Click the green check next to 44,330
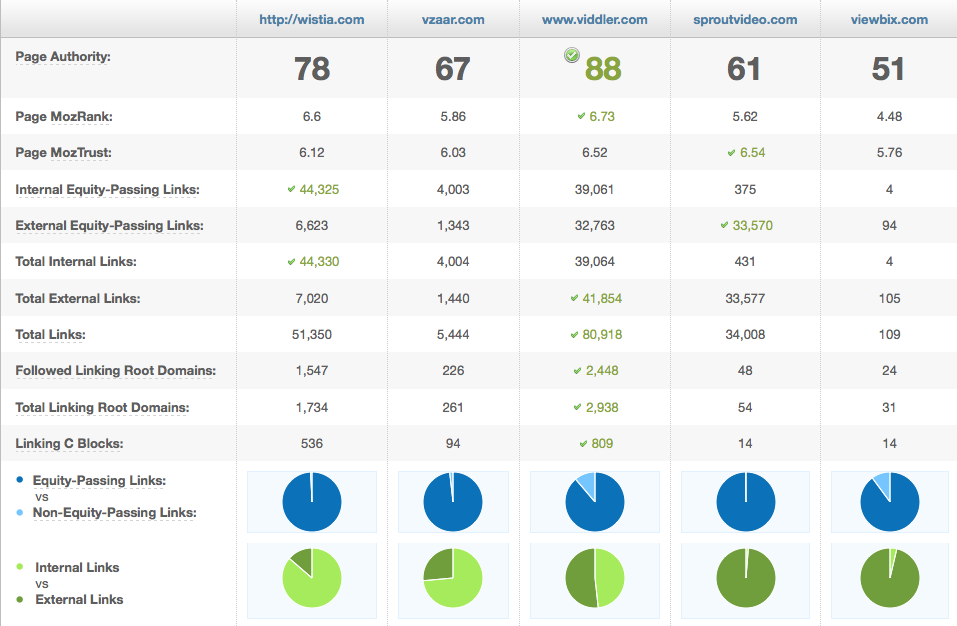Image resolution: width=957 pixels, height=626 pixels. (x=291, y=262)
